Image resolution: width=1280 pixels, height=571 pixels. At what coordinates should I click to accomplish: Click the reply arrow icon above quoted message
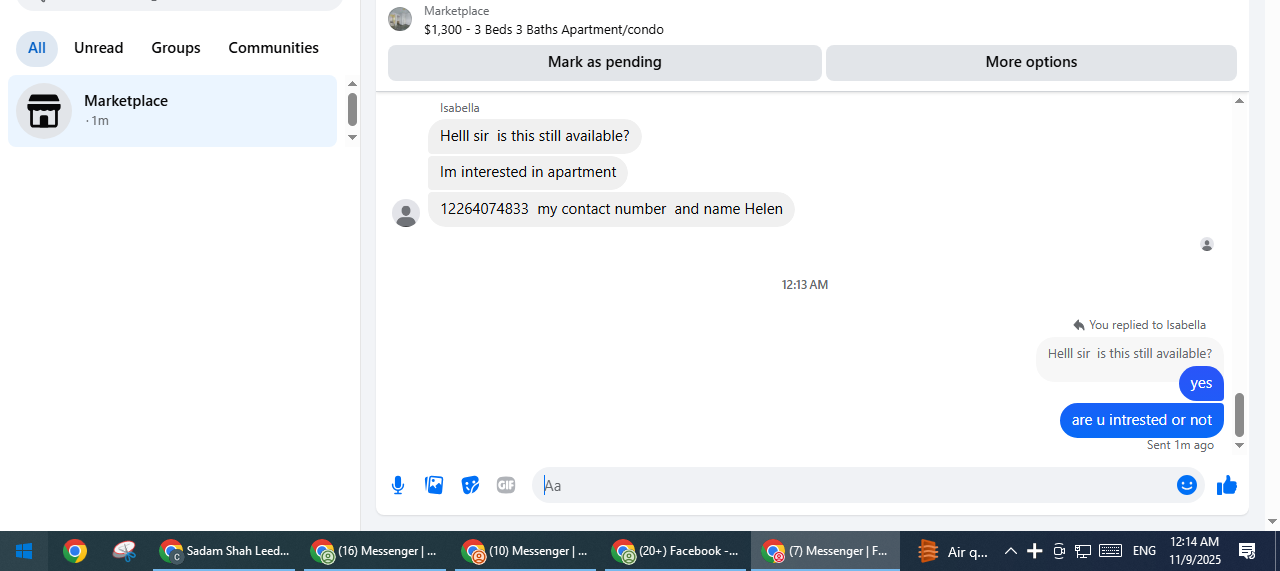[x=1079, y=325]
